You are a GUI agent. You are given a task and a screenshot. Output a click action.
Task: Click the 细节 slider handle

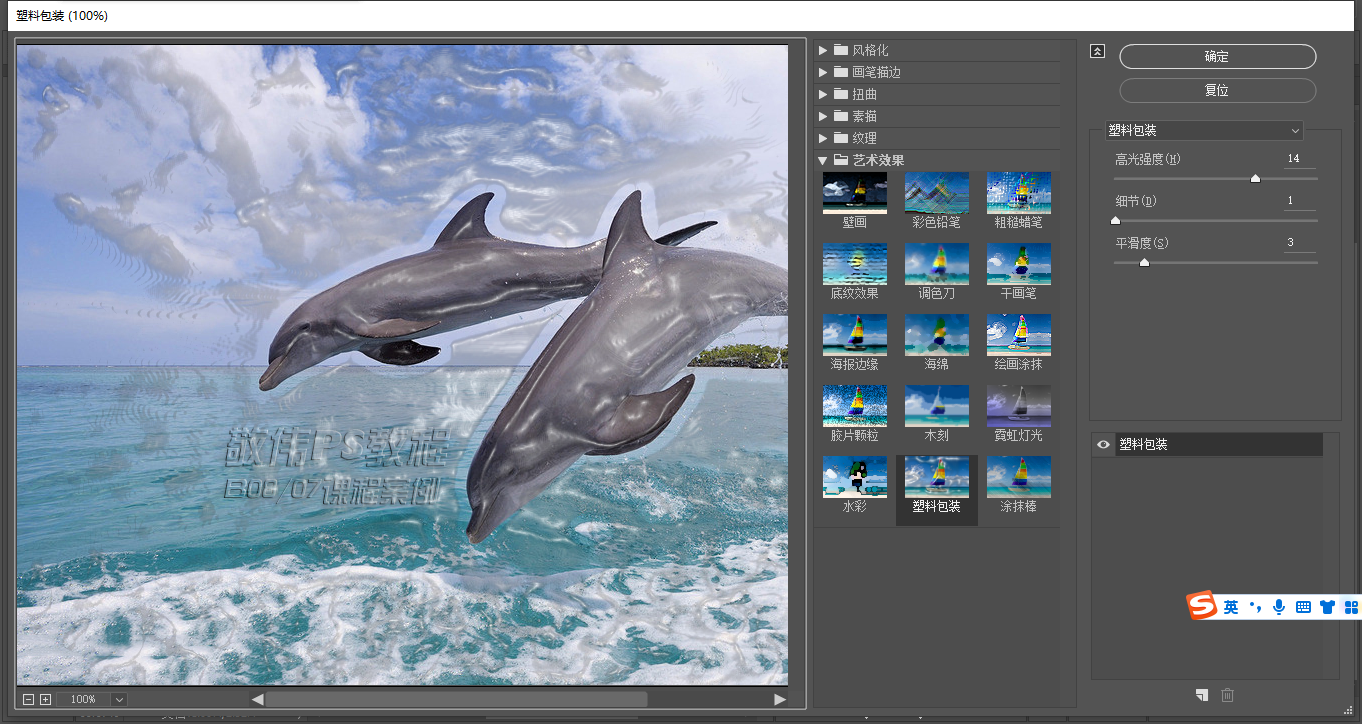[1115, 221]
